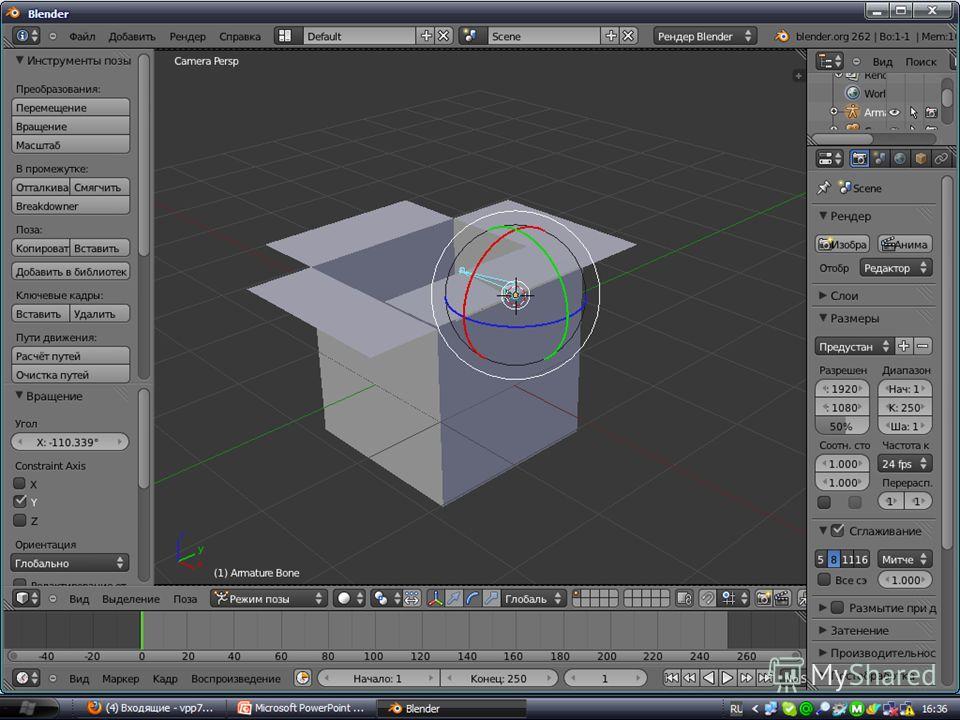This screenshot has width=960, height=720.
Task: Open the Глобаль orientation dropdown in header
Action: point(533,598)
